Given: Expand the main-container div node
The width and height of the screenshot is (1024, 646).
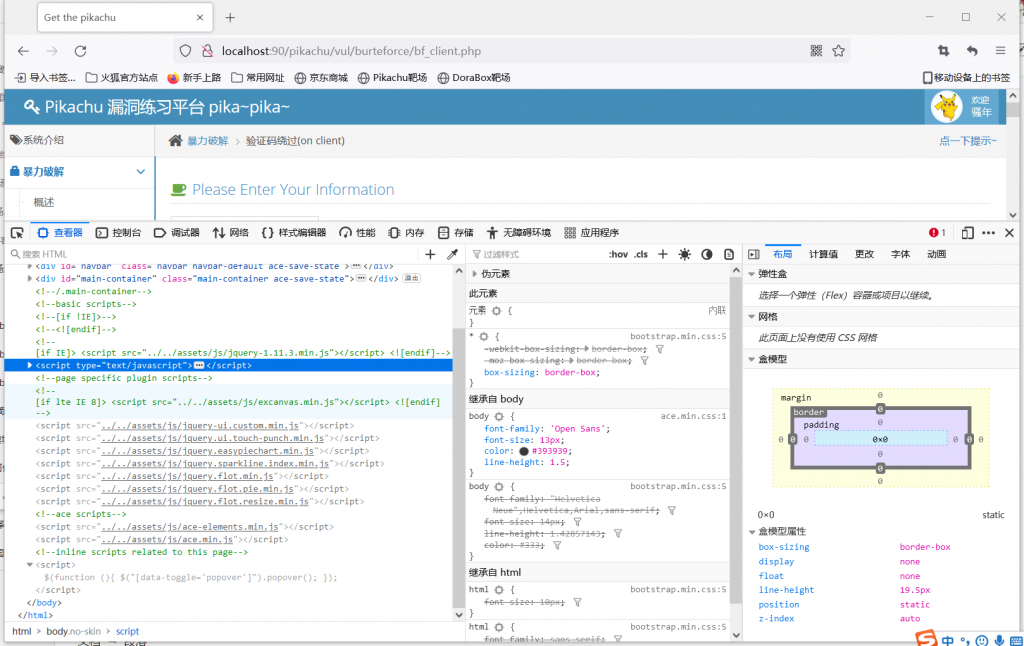Looking at the screenshot, I should coord(30,278).
